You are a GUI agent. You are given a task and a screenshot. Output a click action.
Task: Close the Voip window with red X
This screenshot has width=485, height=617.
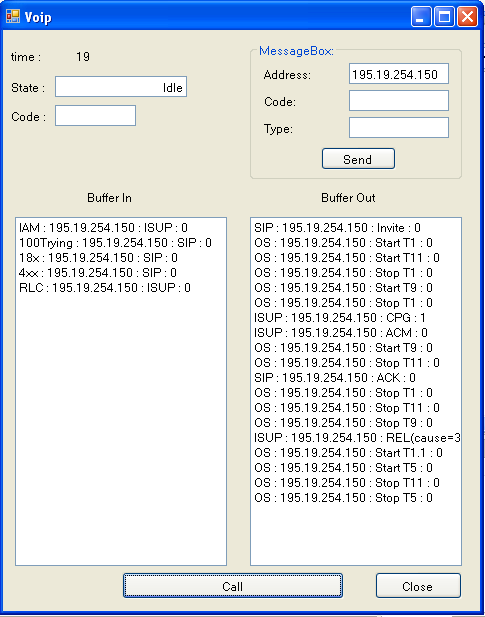coord(467,17)
